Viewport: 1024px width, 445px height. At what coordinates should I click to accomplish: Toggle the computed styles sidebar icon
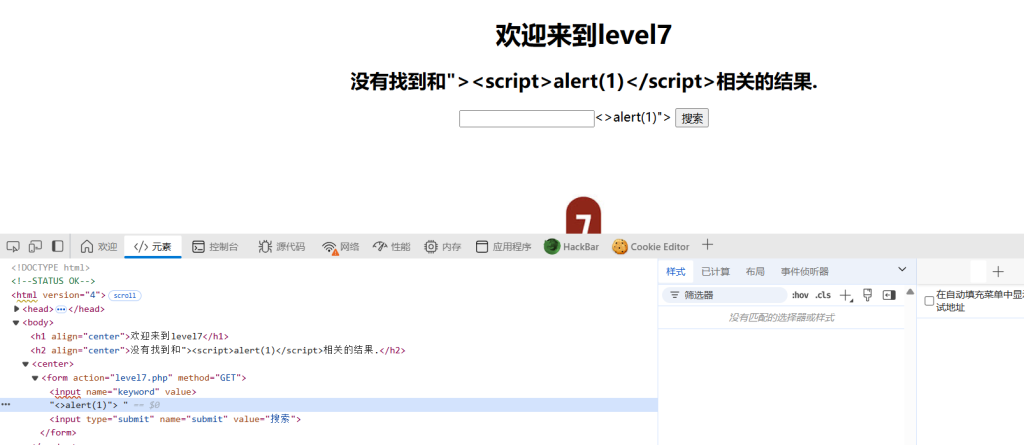(x=889, y=295)
